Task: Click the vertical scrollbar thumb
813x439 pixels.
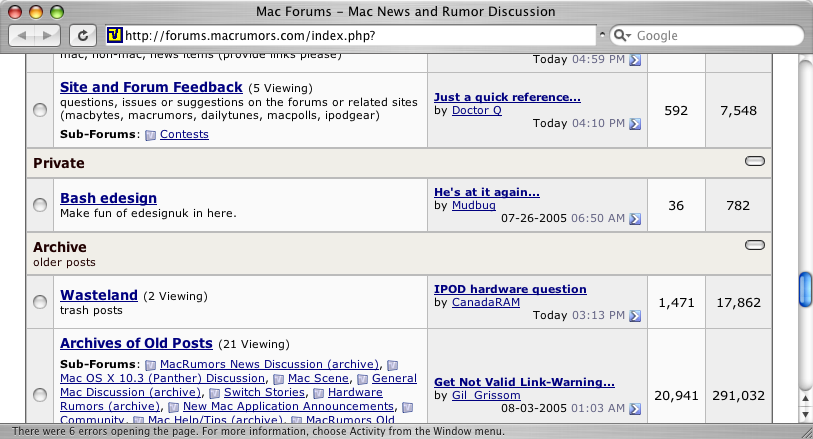Action: [x=805, y=289]
